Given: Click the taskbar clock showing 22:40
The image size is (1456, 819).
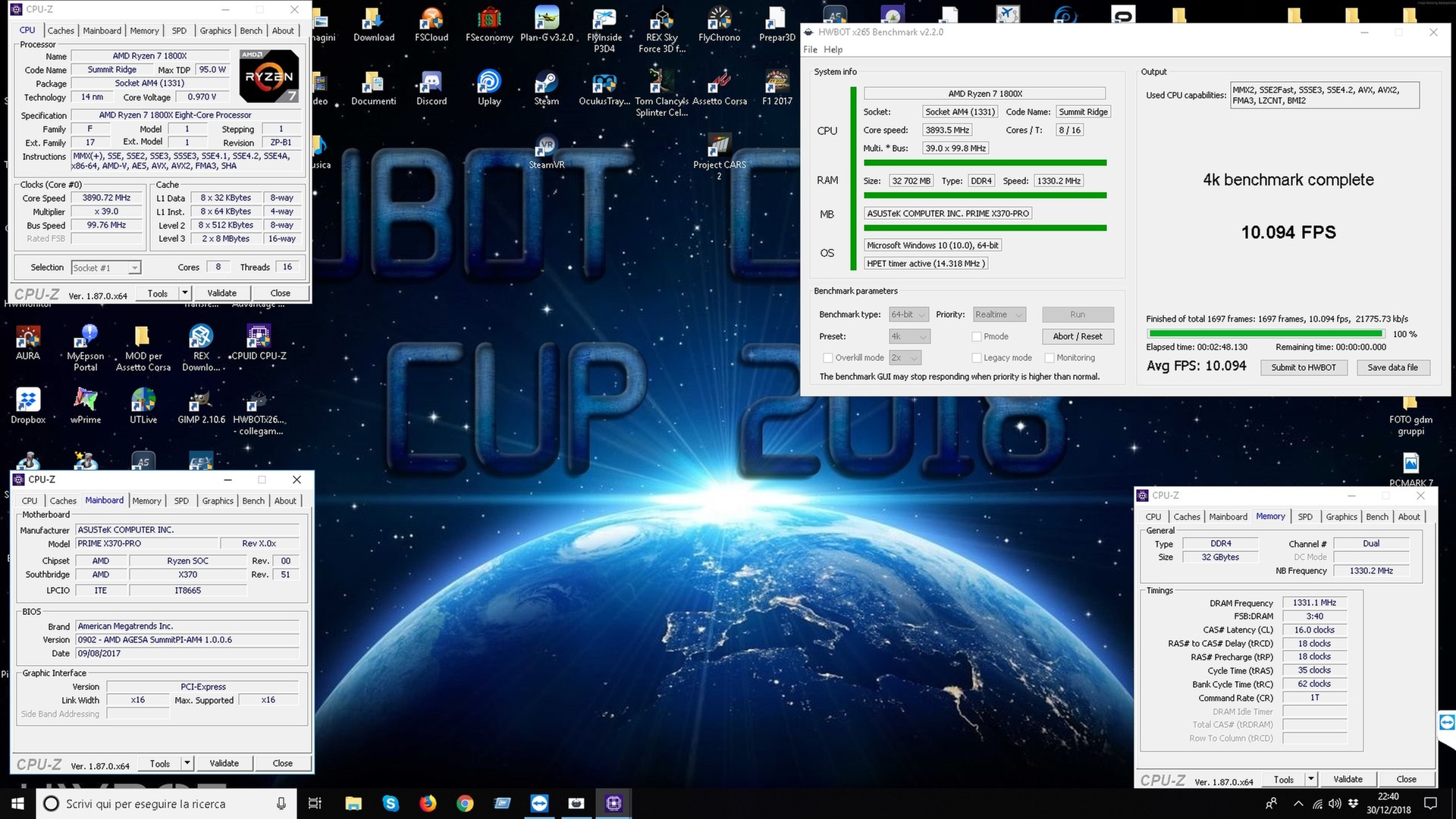Looking at the screenshot, I should pyautogui.click(x=1389, y=803).
